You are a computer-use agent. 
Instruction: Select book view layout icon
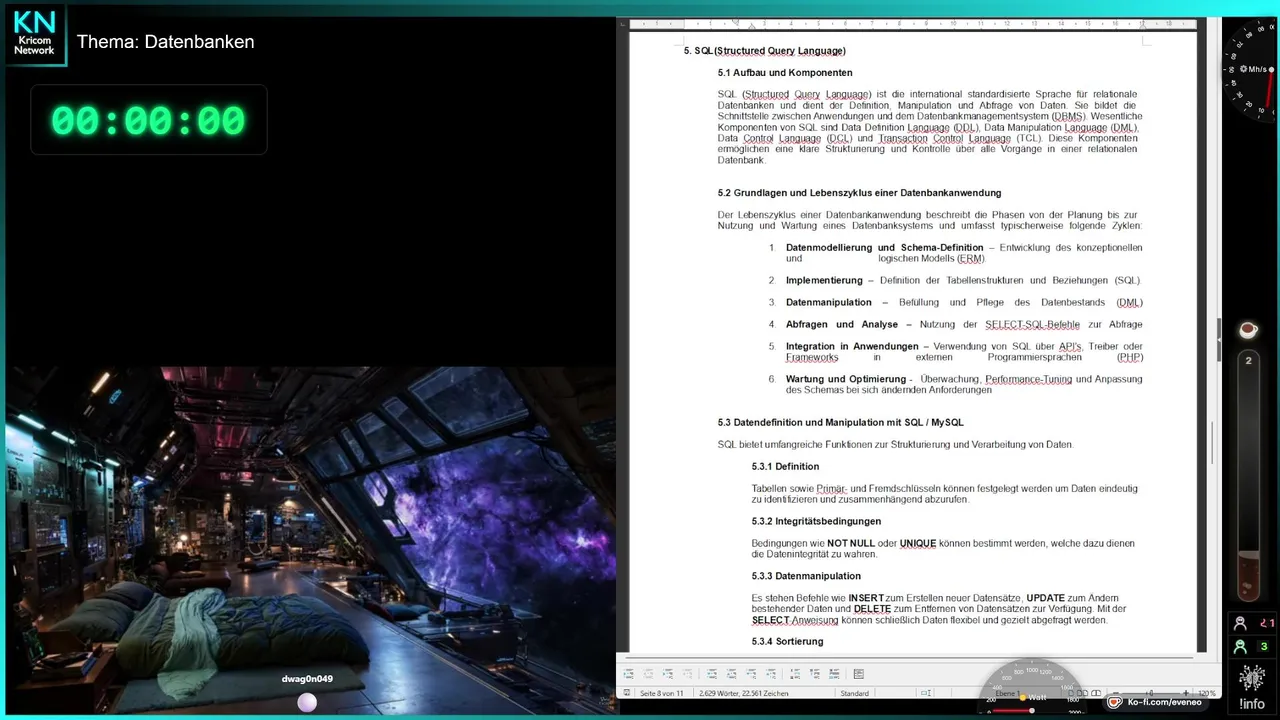1096,693
